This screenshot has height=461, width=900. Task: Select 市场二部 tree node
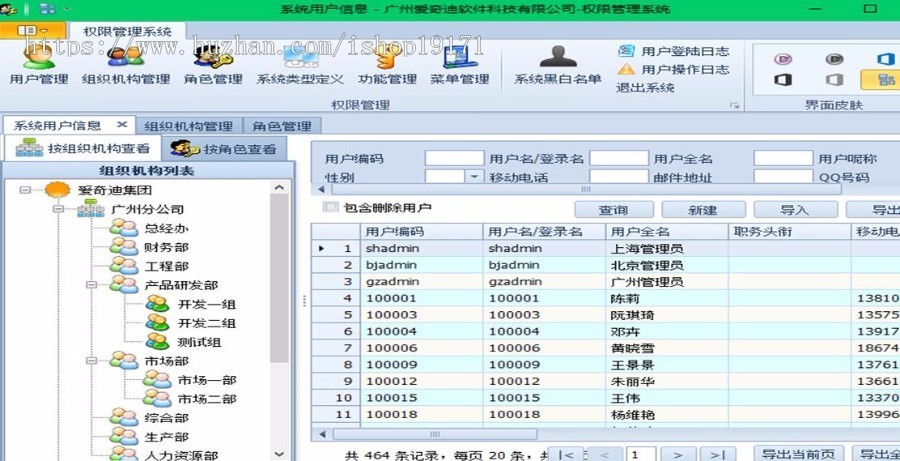(207, 399)
